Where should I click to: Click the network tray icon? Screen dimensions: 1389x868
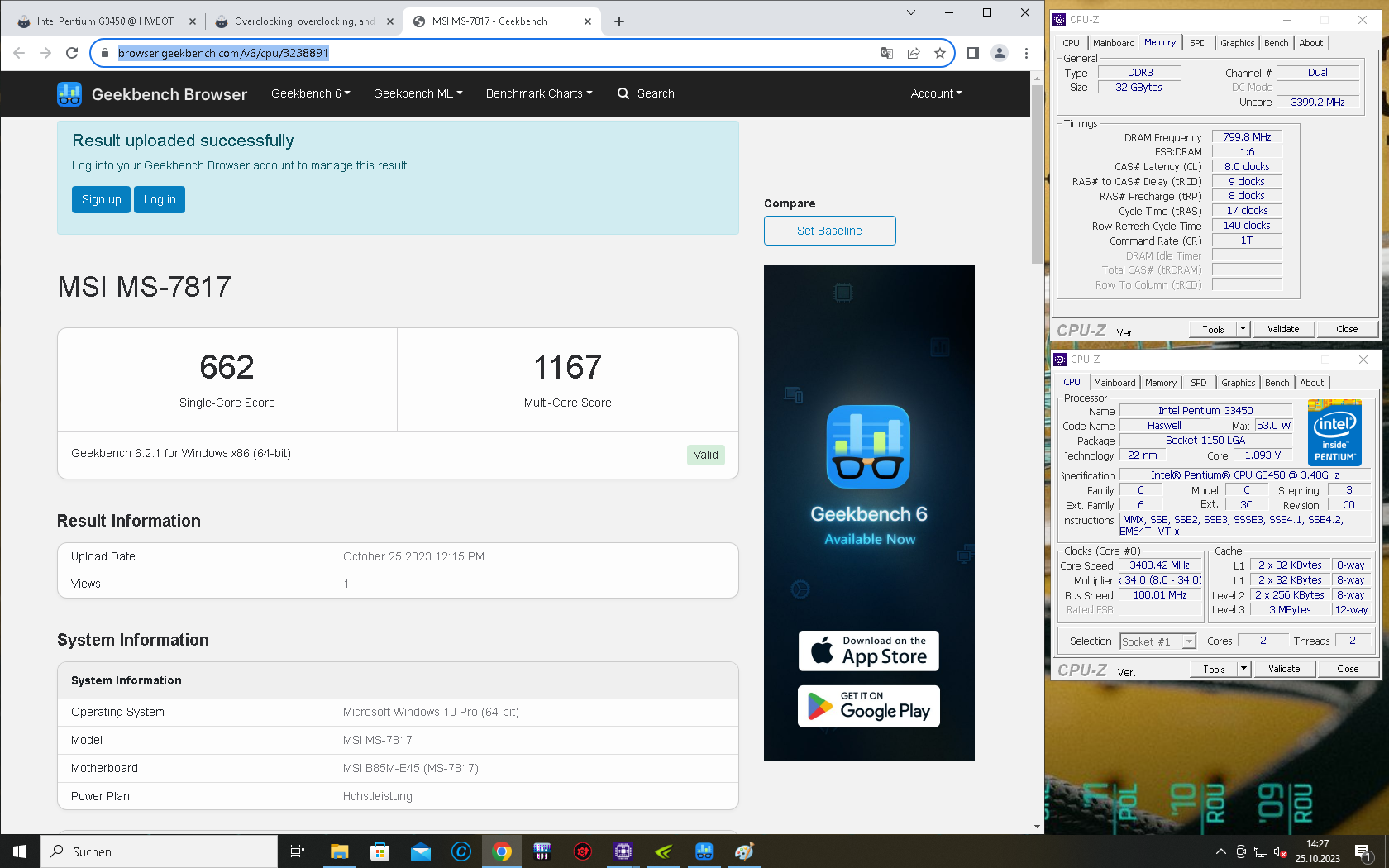(x=1261, y=851)
